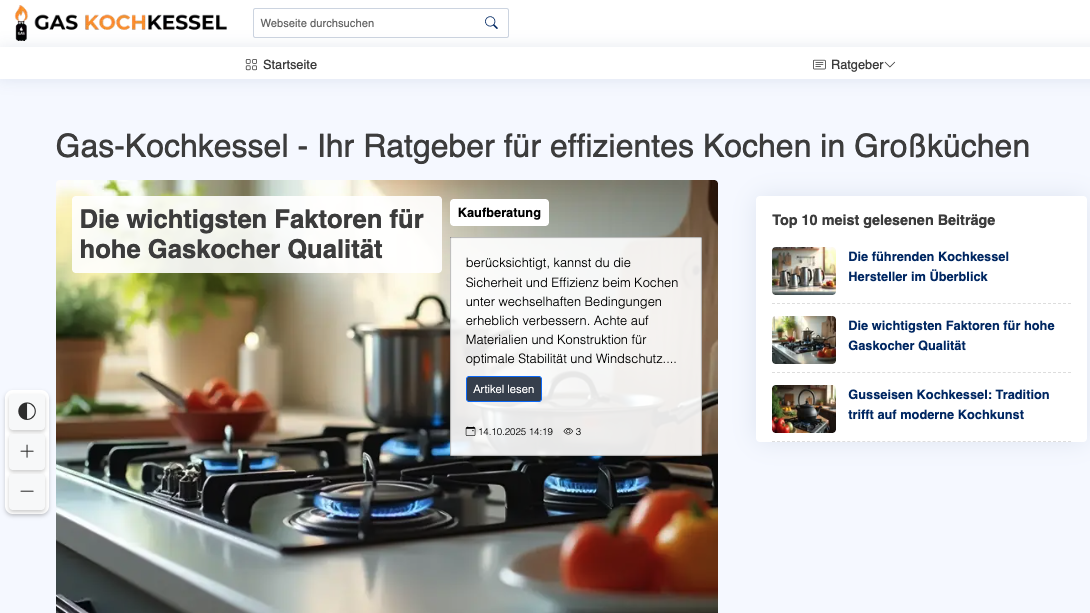The height and width of the screenshot is (613, 1090).
Task: Click the font-size decrease minus icon
Action: click(x=27, y=491)
